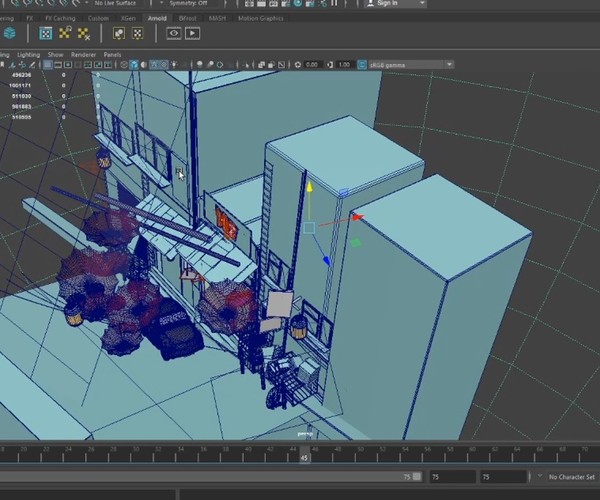Click the field chart icon in panel toolbar
Screen dimensions: 600x500
pos(88,65)
